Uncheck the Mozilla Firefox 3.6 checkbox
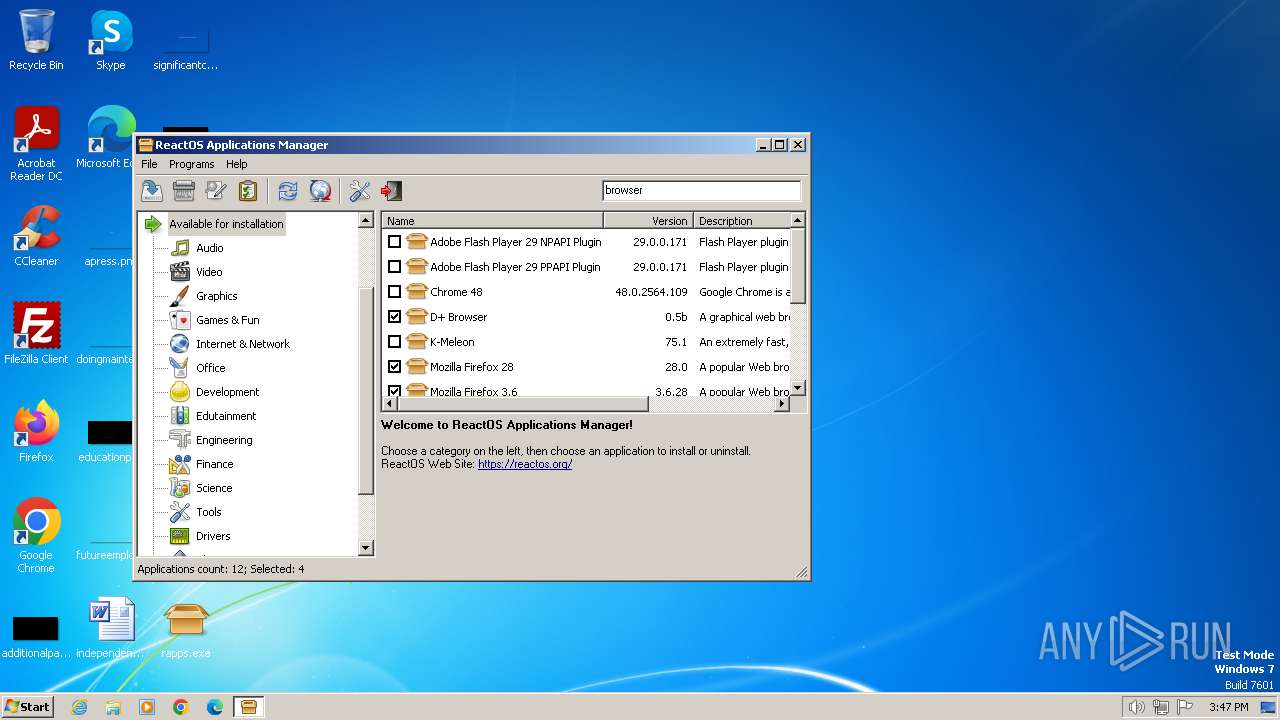Screen dimensions: 1280x720 coord(394,391)
